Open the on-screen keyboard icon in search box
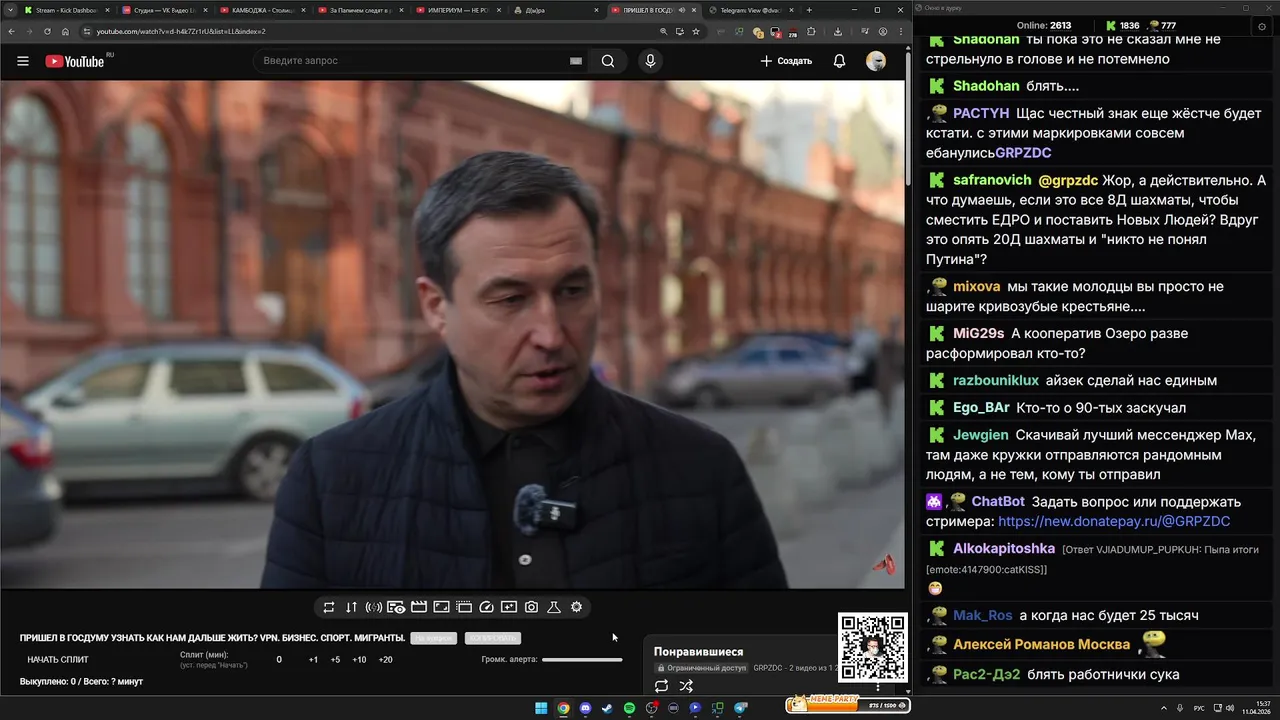This screenshot has height=720, width=1280. point(576,61)
